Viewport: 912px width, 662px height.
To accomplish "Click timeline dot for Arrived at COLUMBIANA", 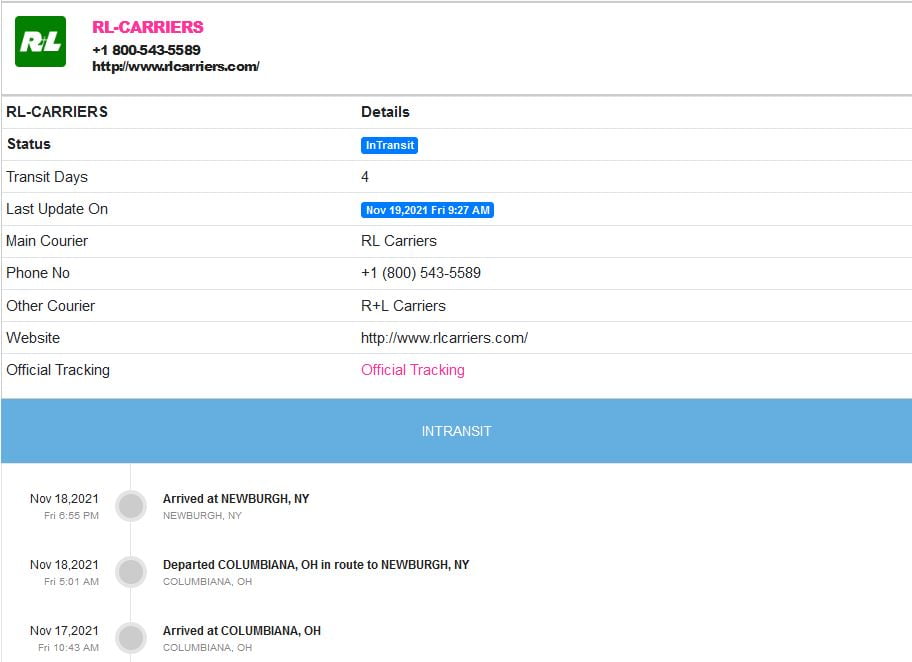I will [131, 638].
